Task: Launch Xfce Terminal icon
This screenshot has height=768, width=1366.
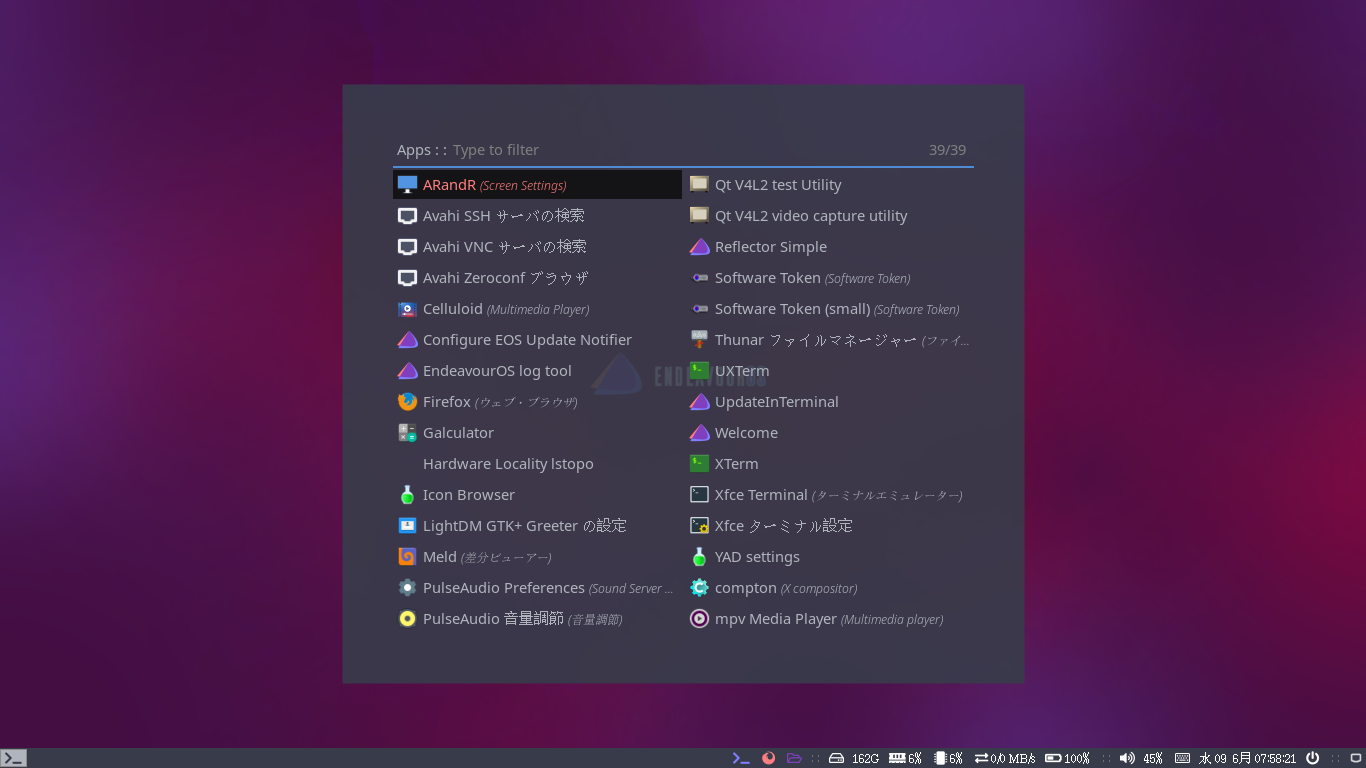Action: pos(699,495)
